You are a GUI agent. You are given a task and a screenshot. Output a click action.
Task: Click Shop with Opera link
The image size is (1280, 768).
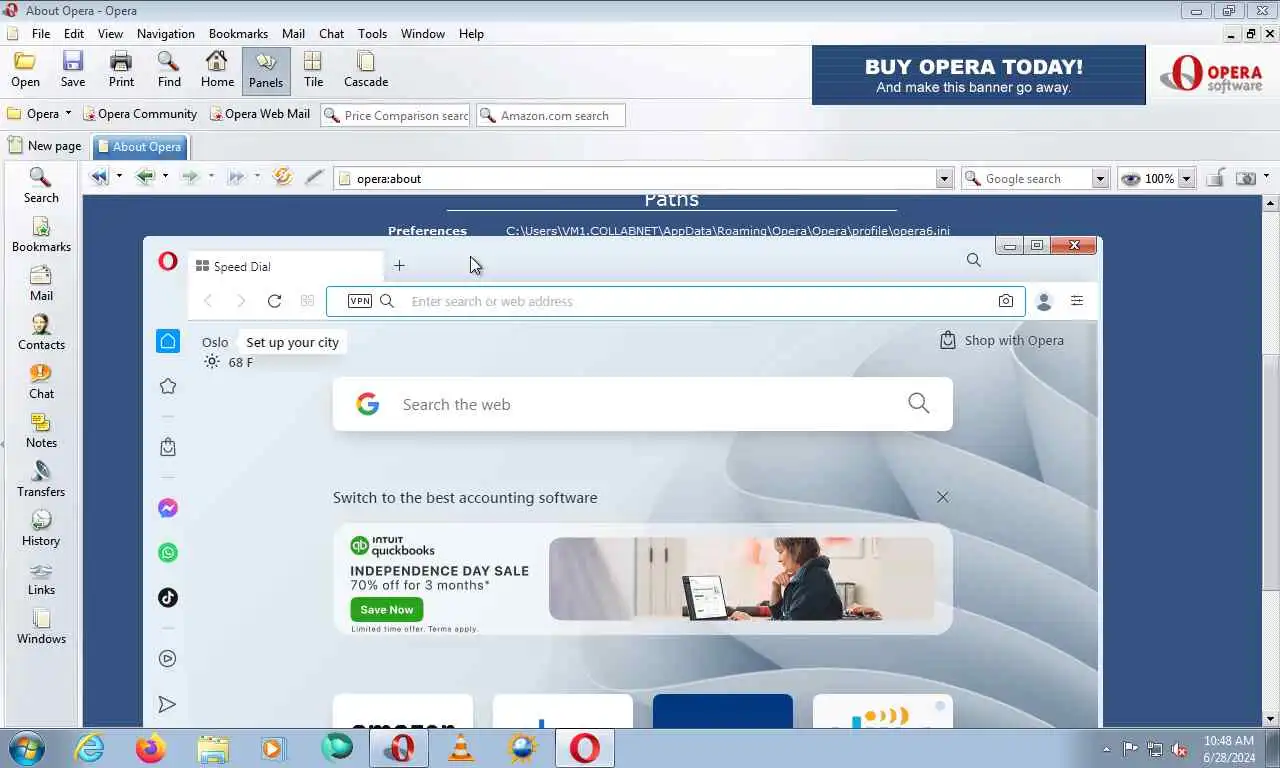pyautogui.click(x=1002, y=340)
